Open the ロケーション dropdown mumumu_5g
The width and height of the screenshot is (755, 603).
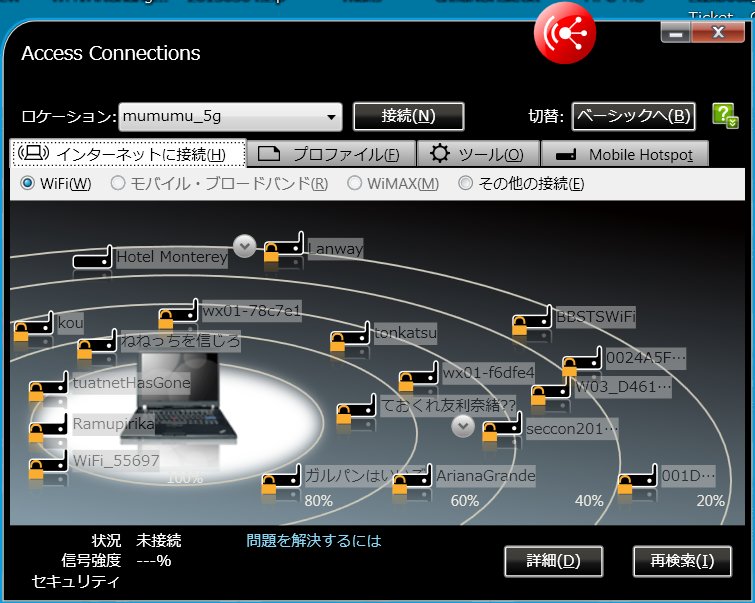230,117
